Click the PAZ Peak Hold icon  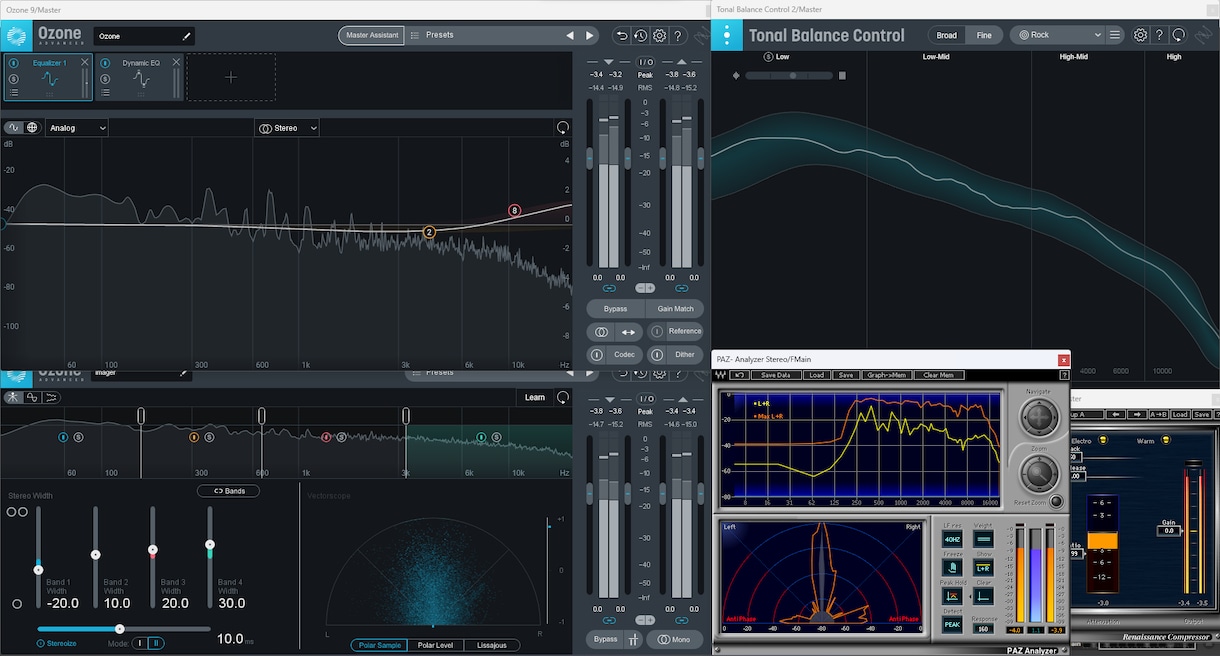tap(952, 596)
